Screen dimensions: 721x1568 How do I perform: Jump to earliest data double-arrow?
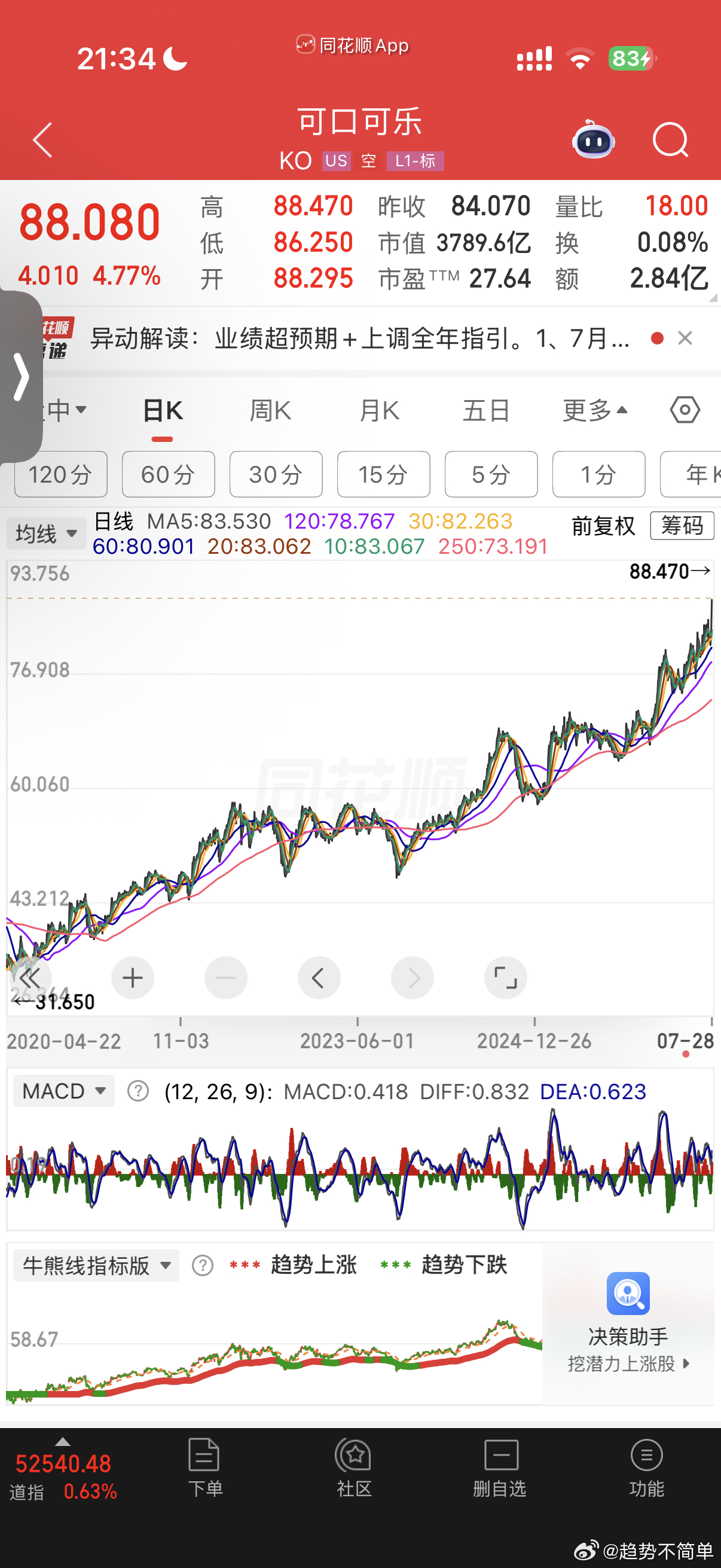30,978
